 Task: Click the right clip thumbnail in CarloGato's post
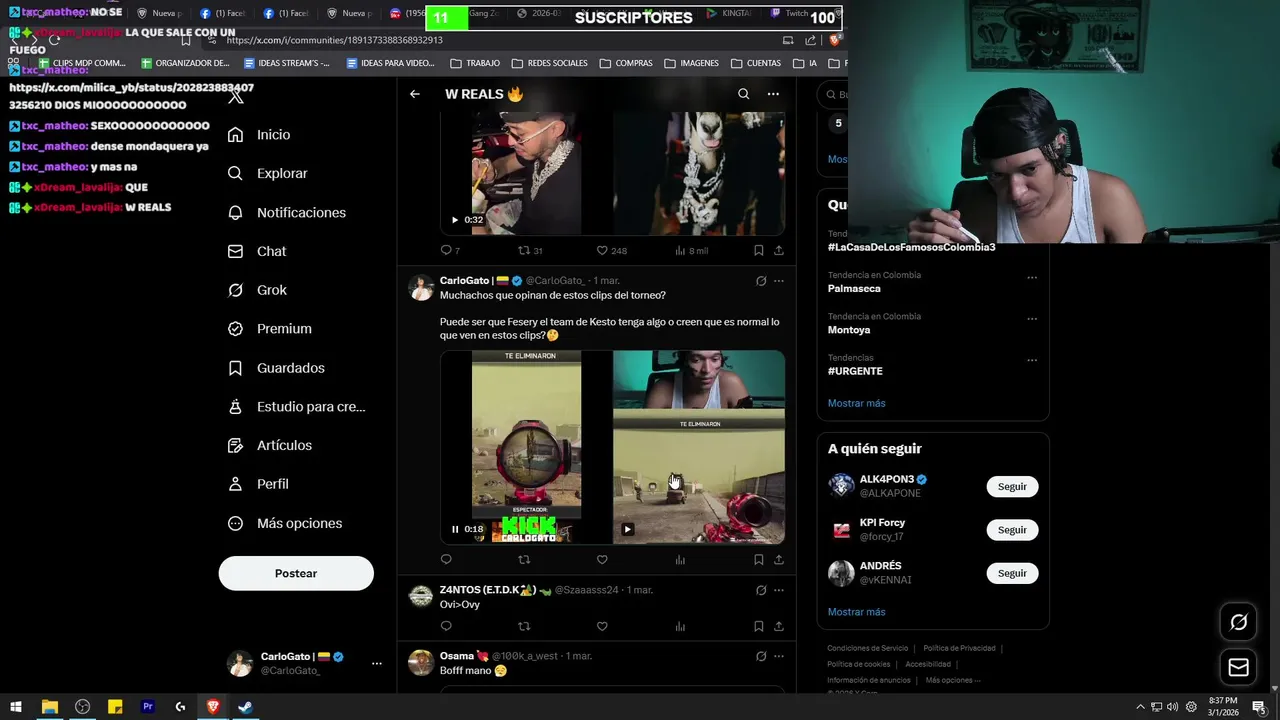tap(699, 447)
